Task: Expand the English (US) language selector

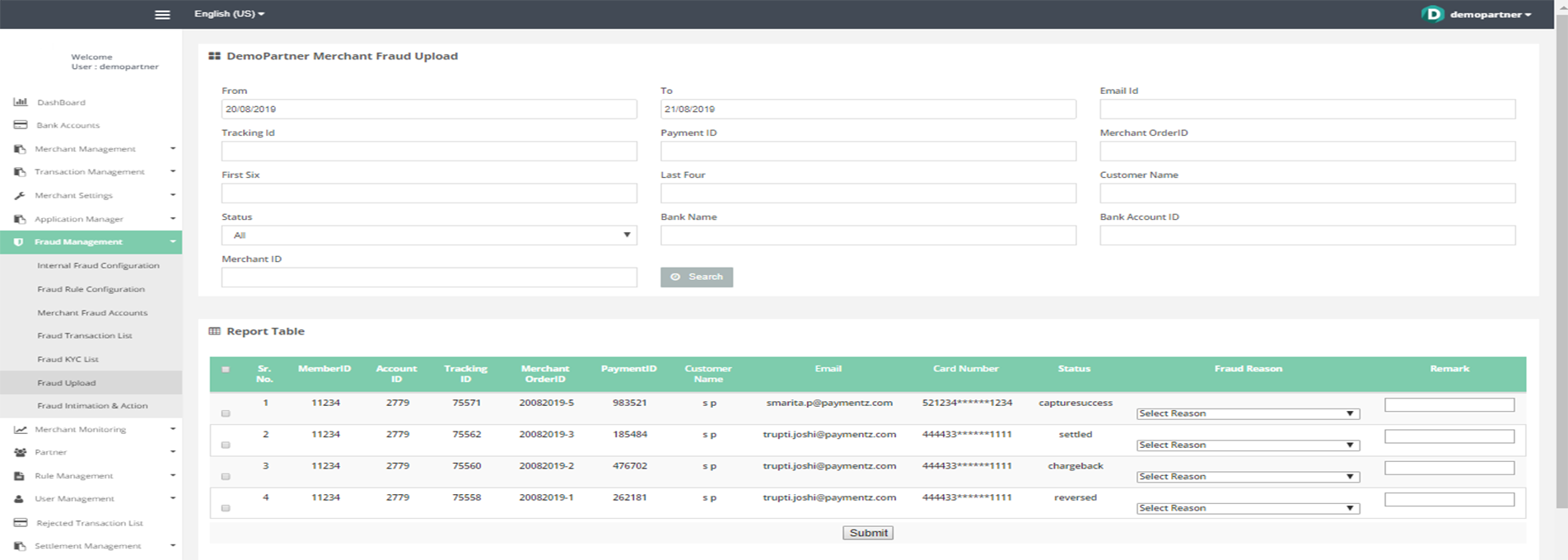Action: point(229,14)
